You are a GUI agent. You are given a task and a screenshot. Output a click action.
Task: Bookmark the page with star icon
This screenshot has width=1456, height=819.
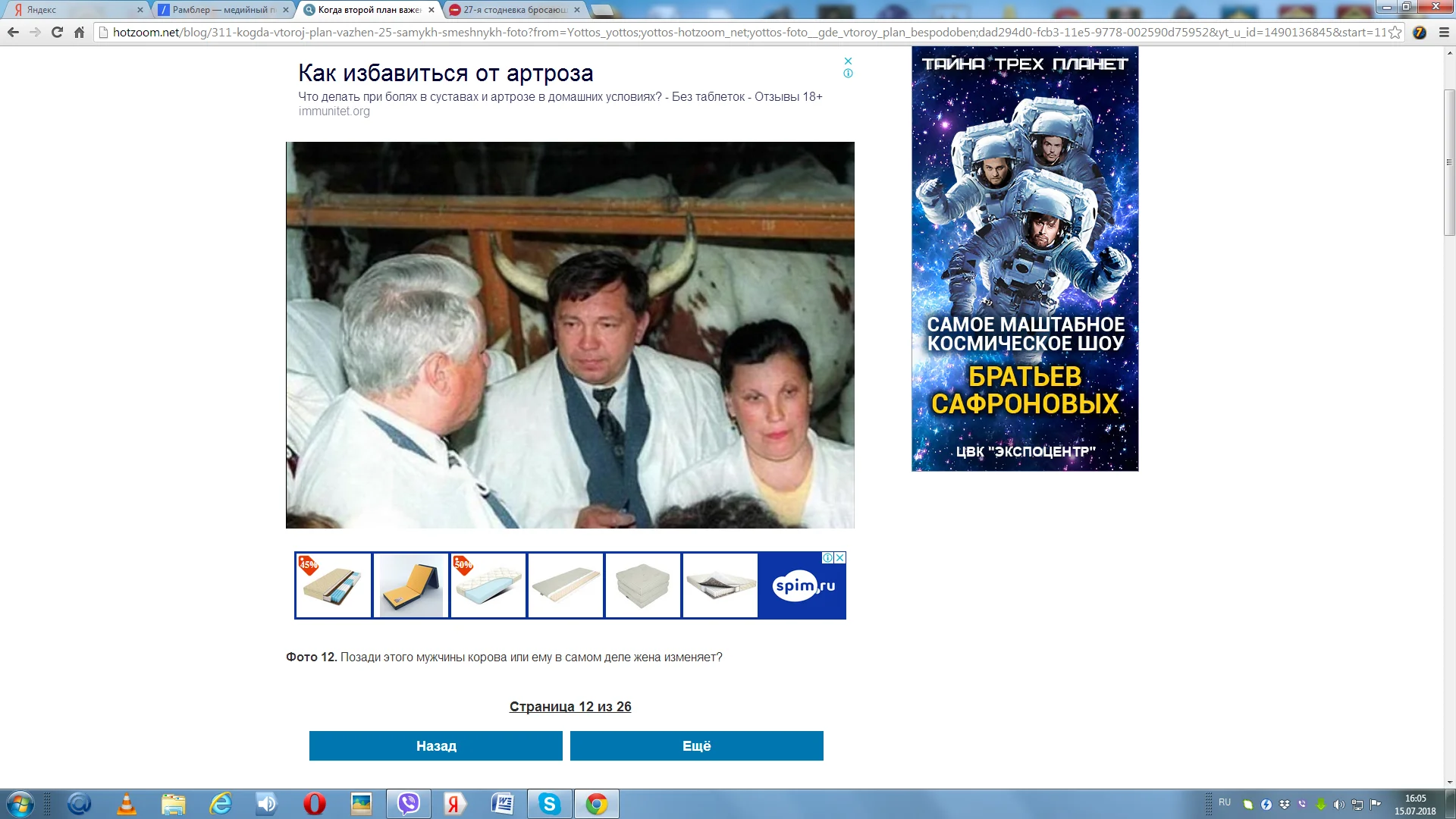(x=1395, y=33)
